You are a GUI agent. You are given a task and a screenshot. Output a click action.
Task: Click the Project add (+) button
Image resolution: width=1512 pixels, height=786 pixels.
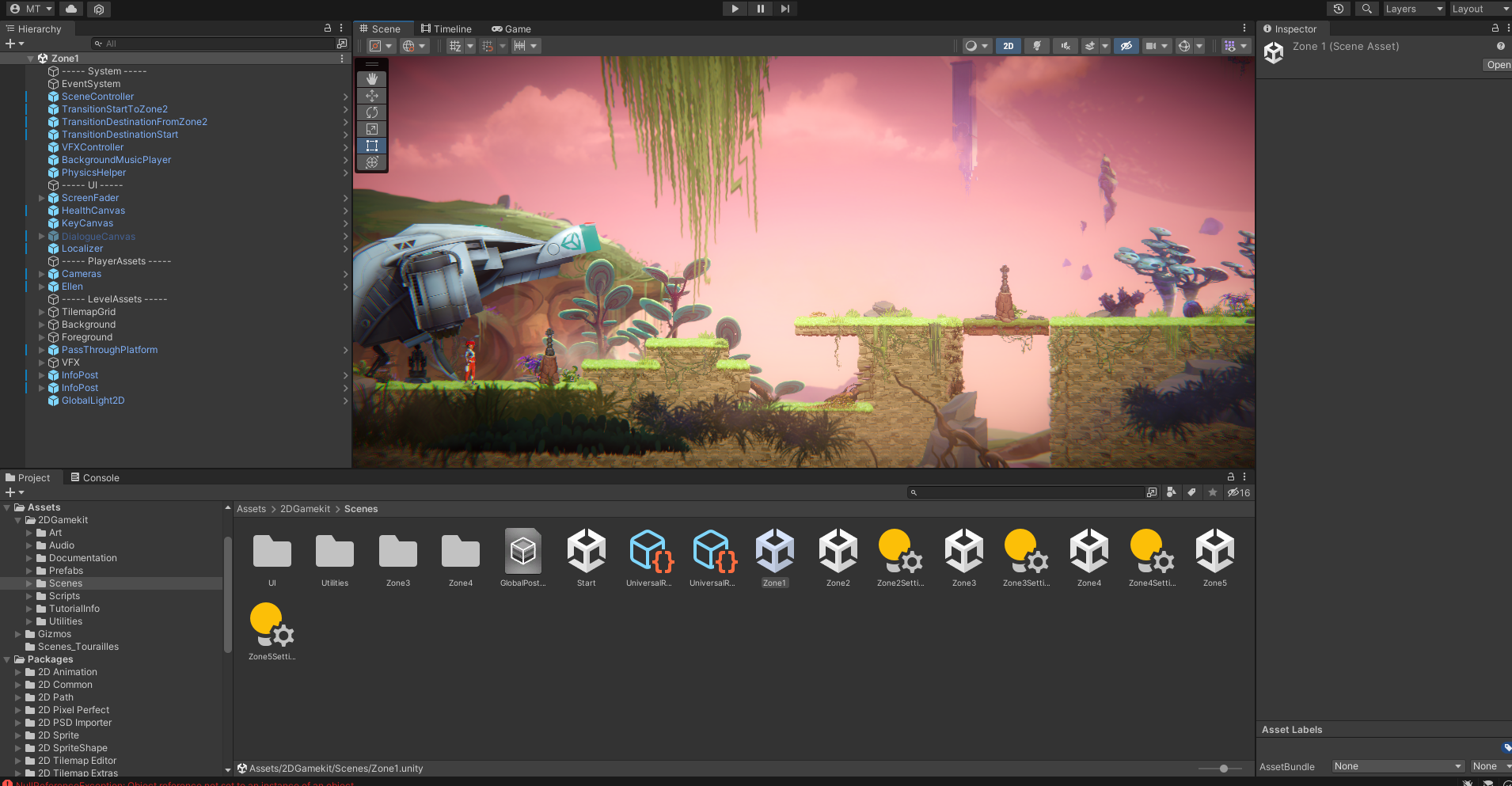tap(14, 492)
